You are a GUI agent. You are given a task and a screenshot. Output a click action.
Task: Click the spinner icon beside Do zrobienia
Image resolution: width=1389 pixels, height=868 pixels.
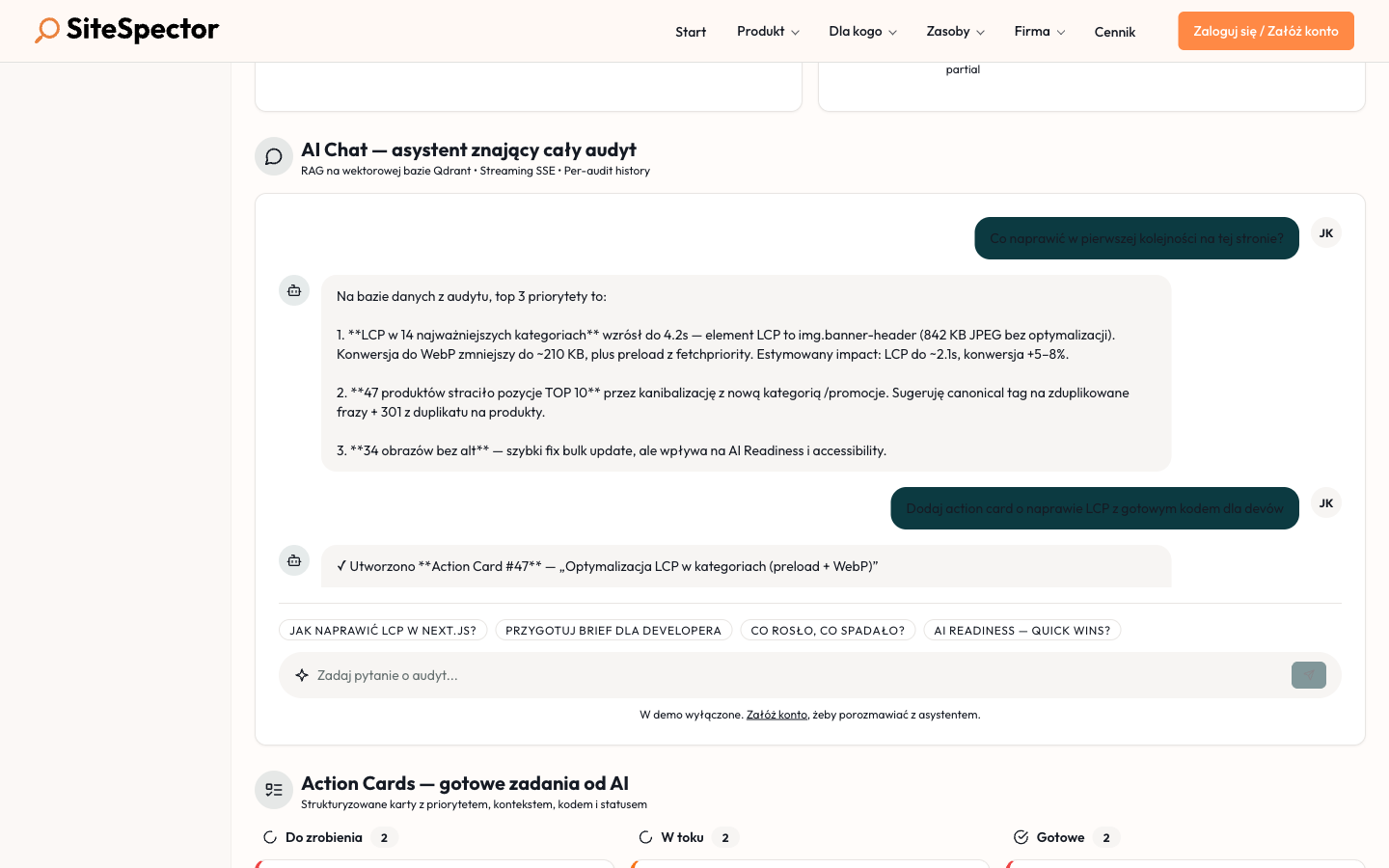coord(270,837)
